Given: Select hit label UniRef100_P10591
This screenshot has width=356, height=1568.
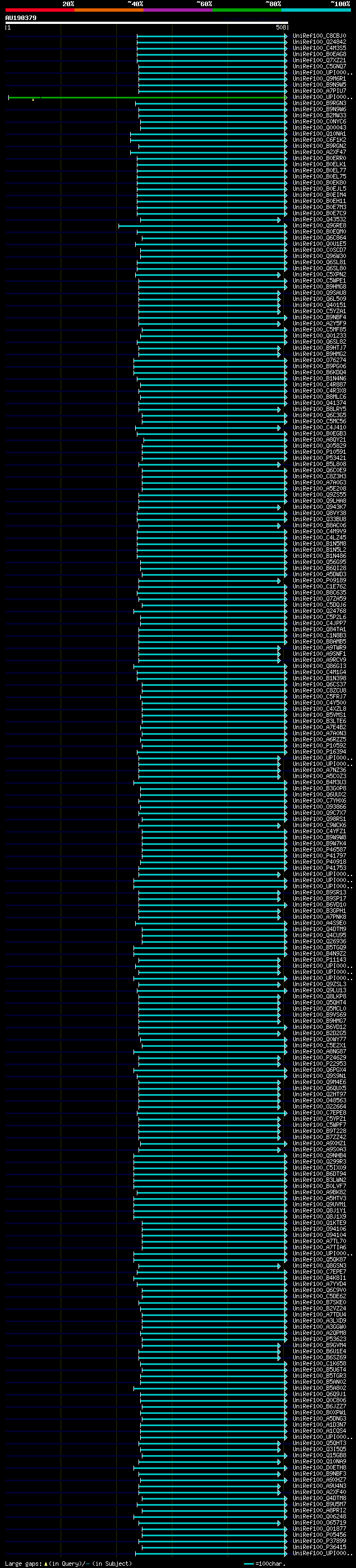Looking at the screenshot, I should pos(319,452).
